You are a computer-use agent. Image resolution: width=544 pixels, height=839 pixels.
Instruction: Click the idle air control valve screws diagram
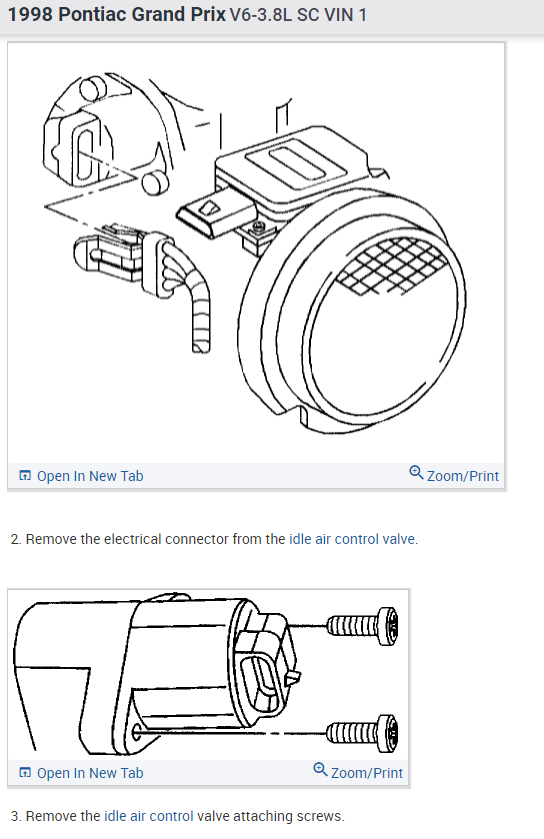pyautogui.click(x=209, y=675)
